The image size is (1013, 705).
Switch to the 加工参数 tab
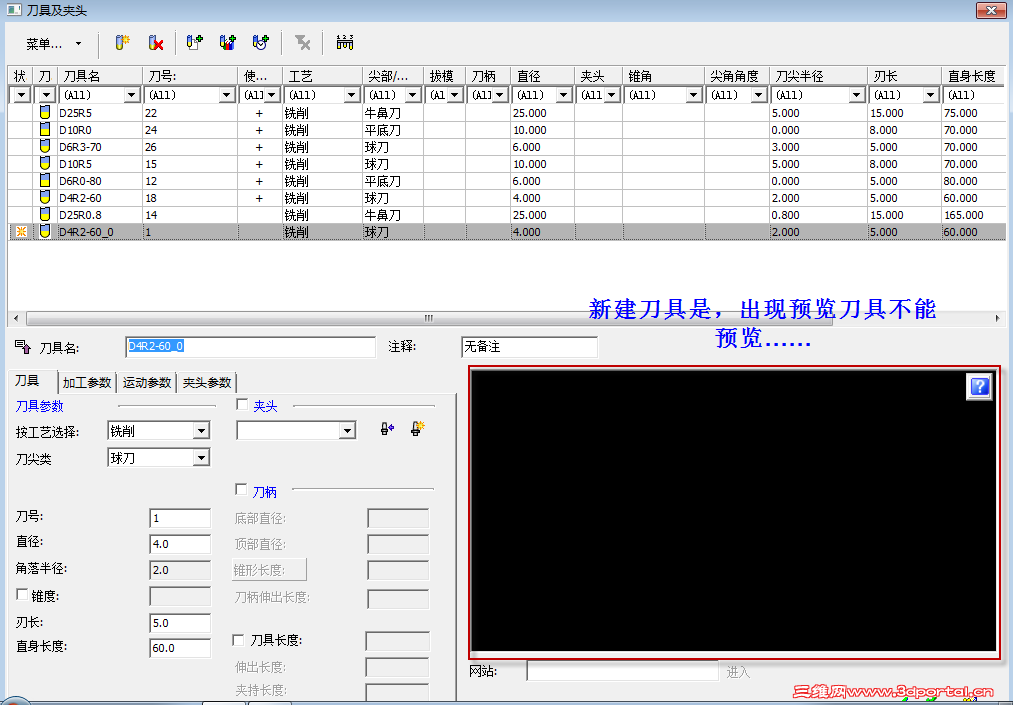coord(87,382)
